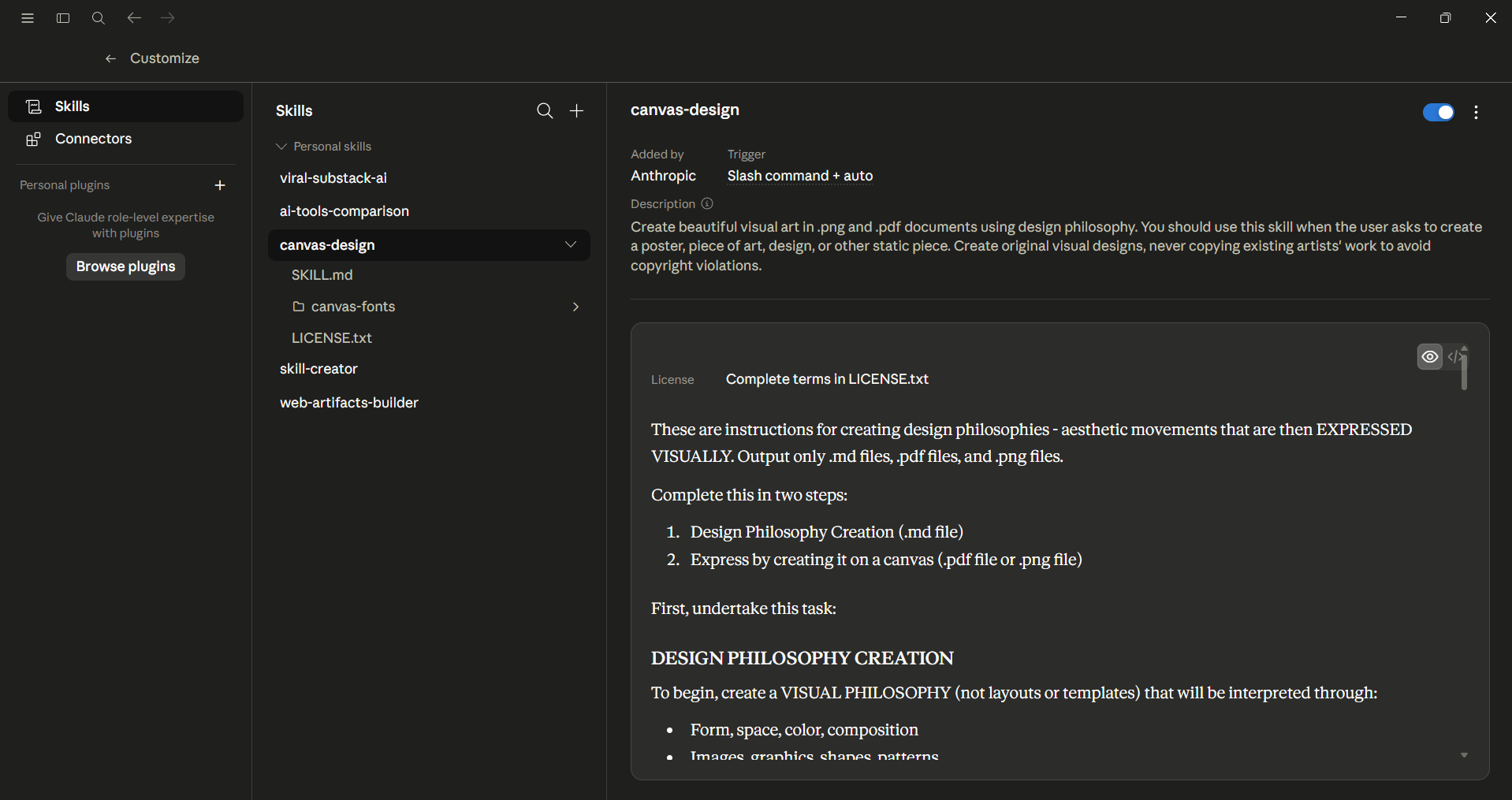Click 'DESIGN PHILOSOPHY CREATION' heading
Image resolution: width=1512 pixels, height=800 pixels.
pyautogui.click(x=802, y=658)
